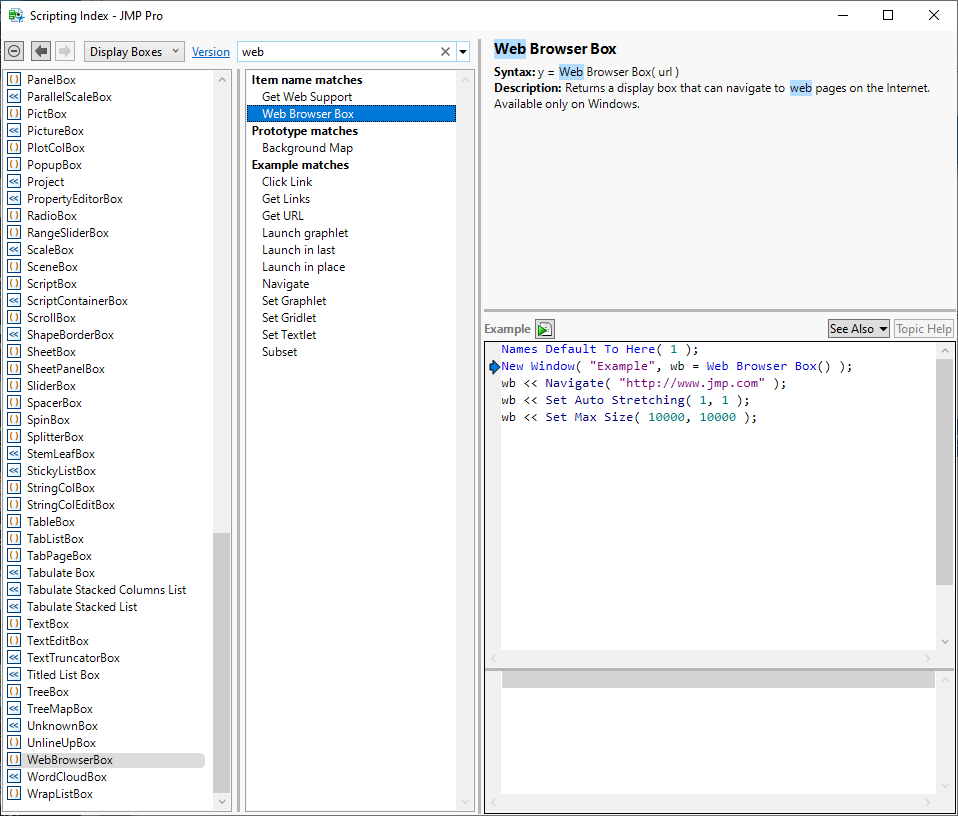Clear the search text with the X icon
The height and width of the screenshot is (816, 958).
point(446,52)
